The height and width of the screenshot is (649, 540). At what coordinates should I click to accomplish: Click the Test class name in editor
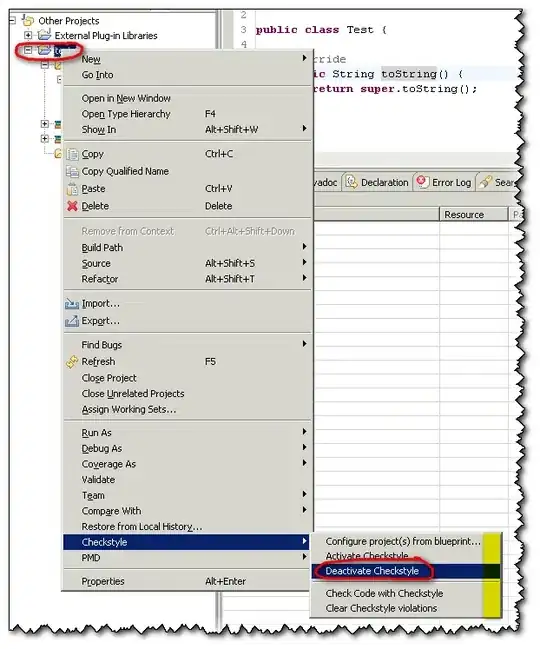pyautogui.click(x=360, y=30)
